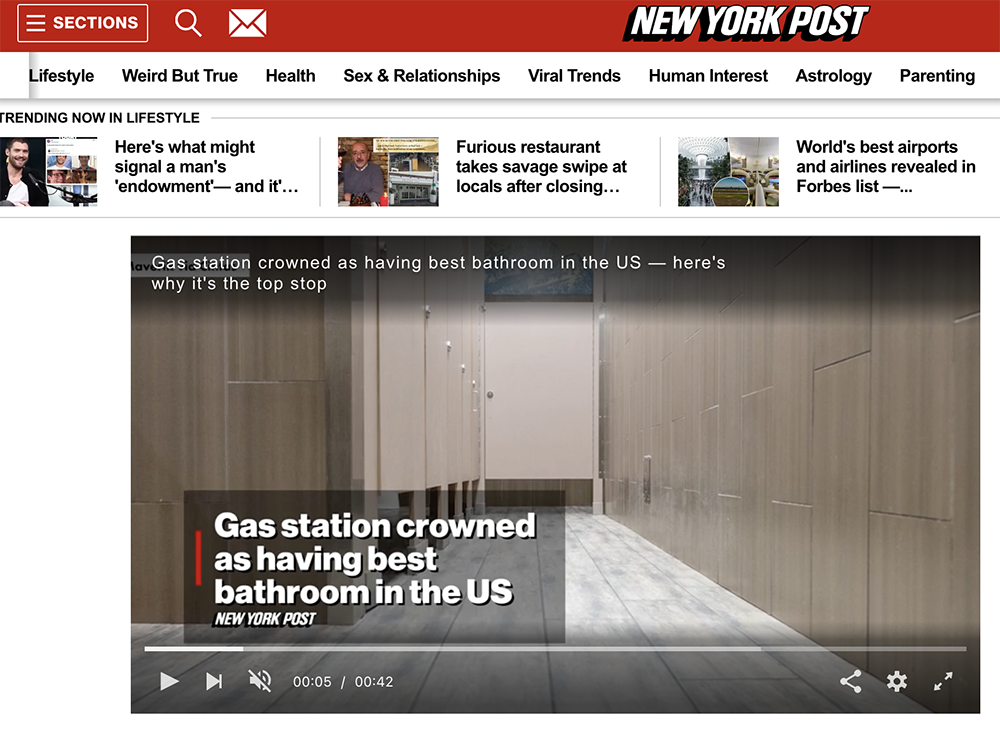Open World's best airports article
Screen dimensions: 1000x738
885,167
